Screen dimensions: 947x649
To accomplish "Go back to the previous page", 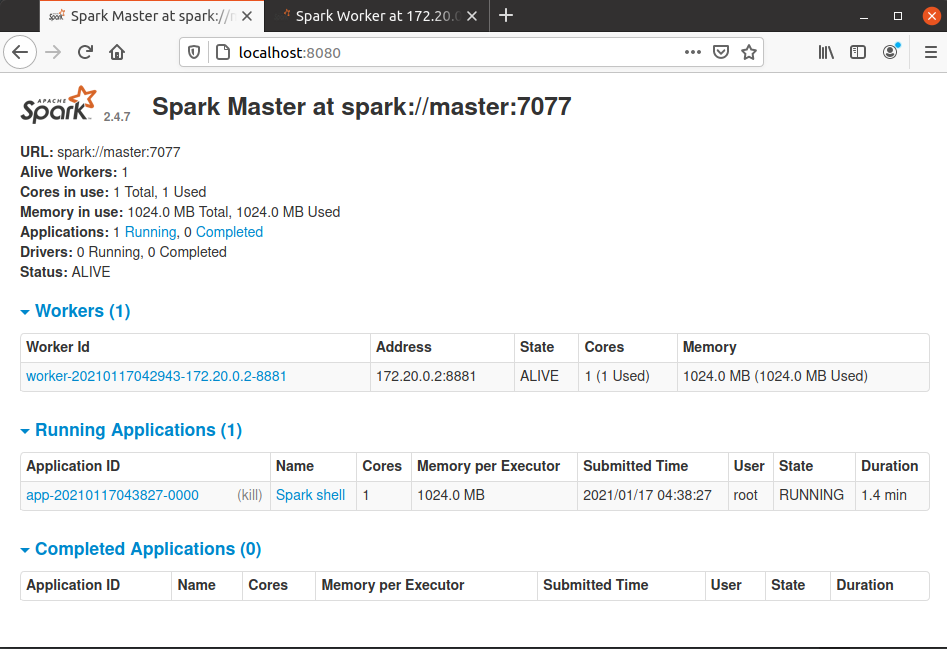I will click(x=20, y=53).
